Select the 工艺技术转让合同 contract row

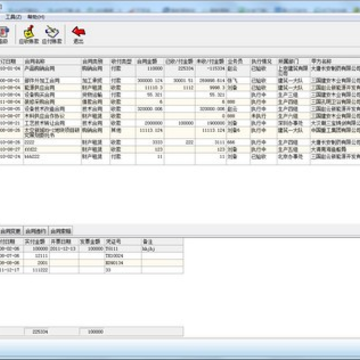coord(180,123)
